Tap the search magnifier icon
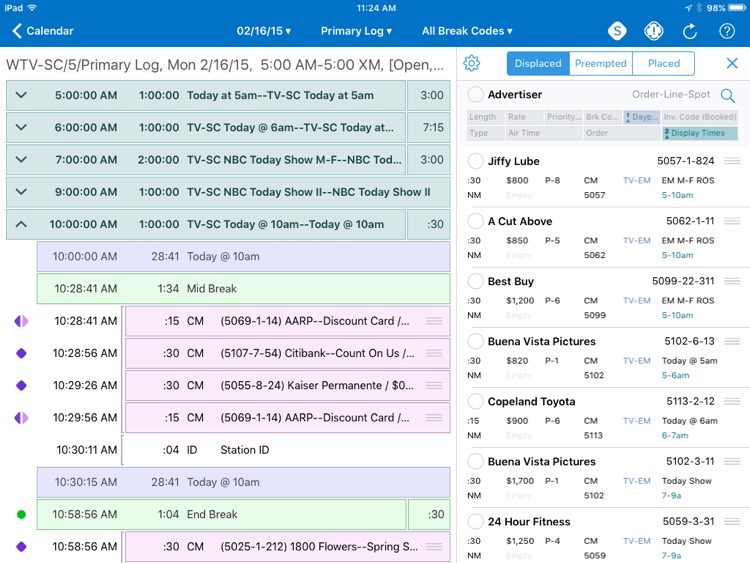Screen dimensions: 750x563 [728, 95]
